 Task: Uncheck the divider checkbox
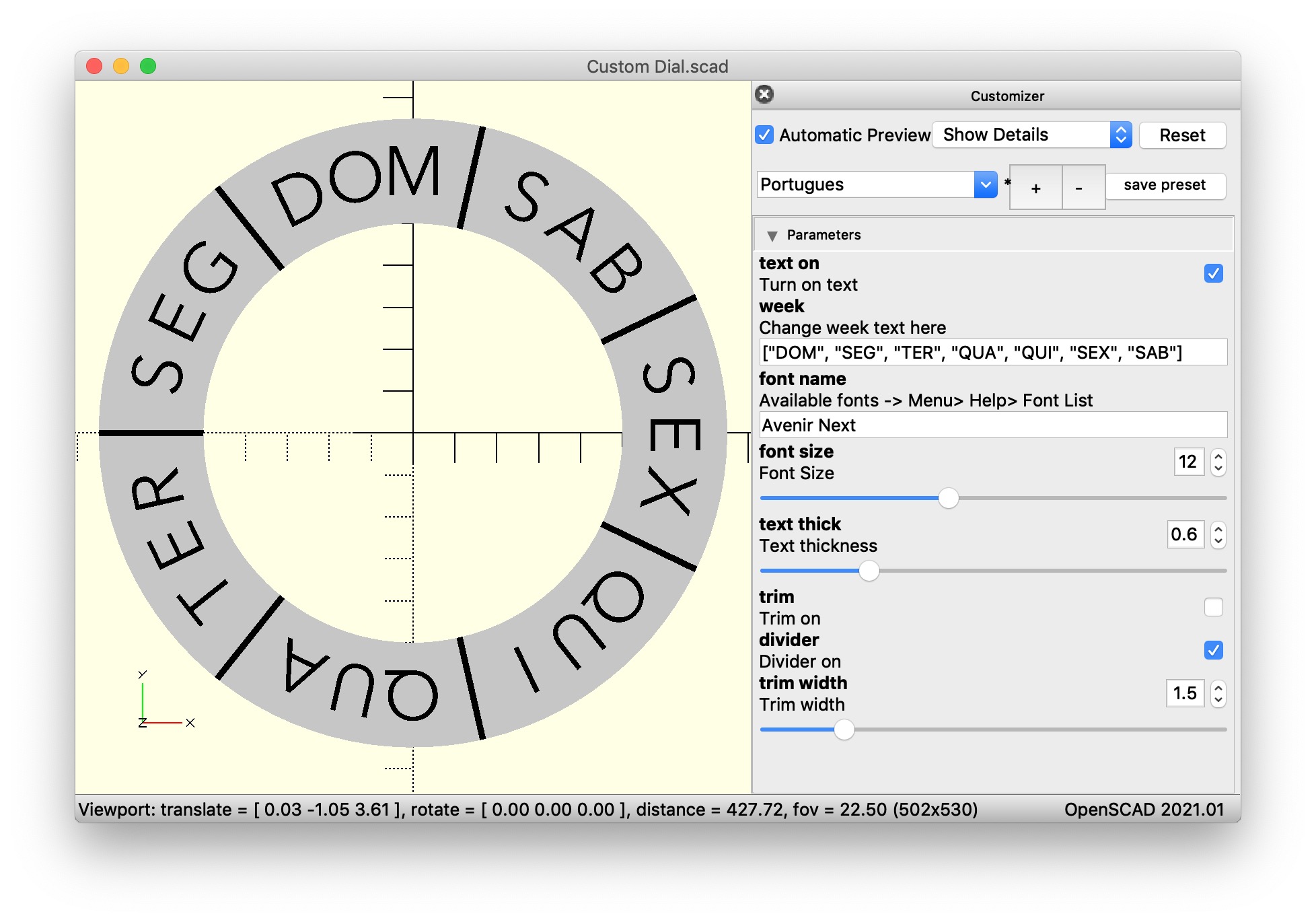(x=1213, y=650)
